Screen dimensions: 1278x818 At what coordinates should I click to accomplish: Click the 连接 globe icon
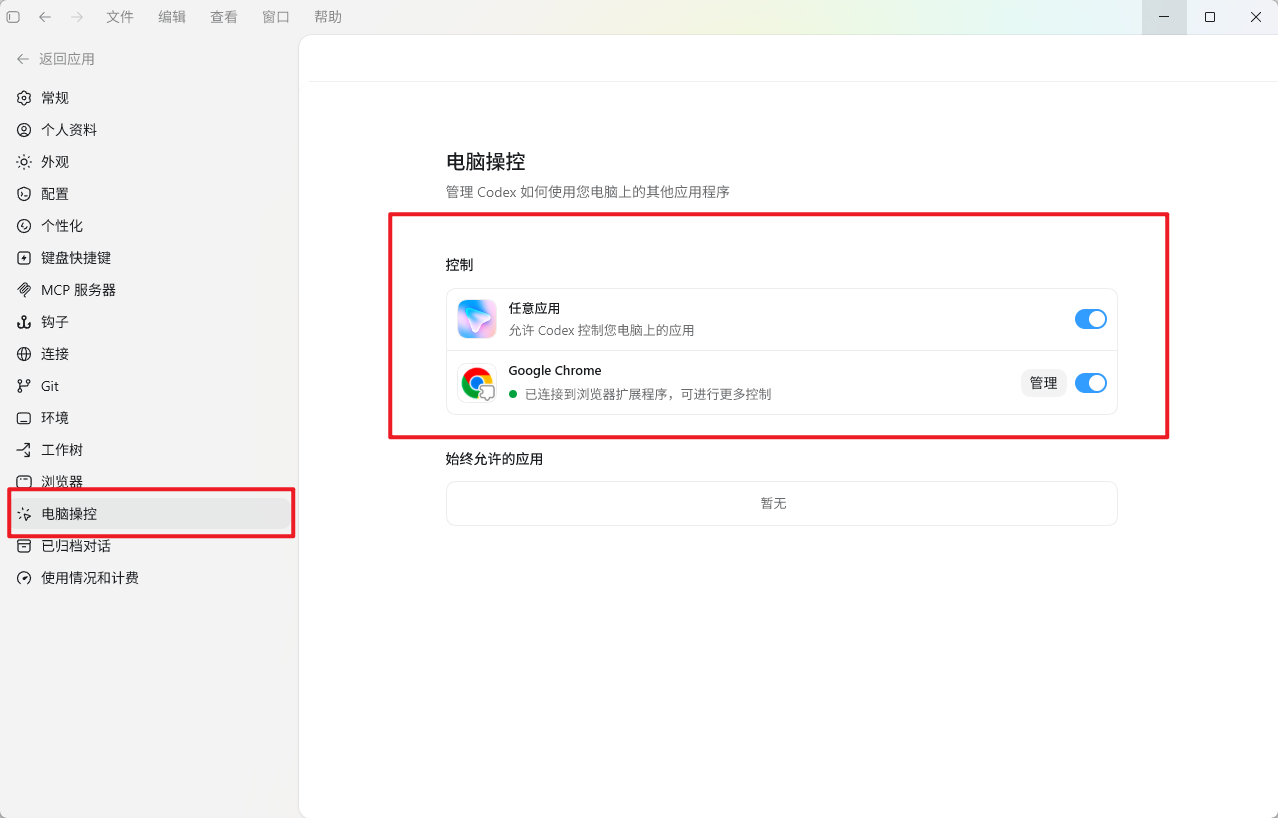(x=24, y=354)
